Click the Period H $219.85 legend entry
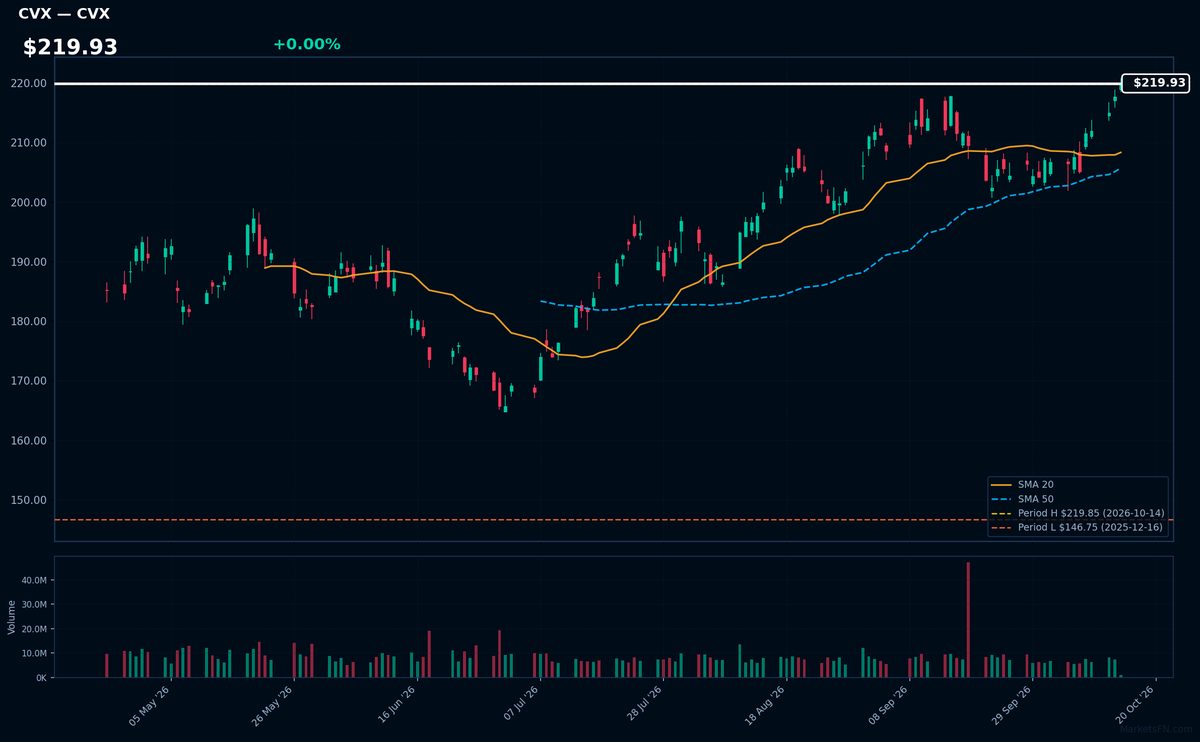The height and width of the screenshot is (742, 1200). [1077, 513]
